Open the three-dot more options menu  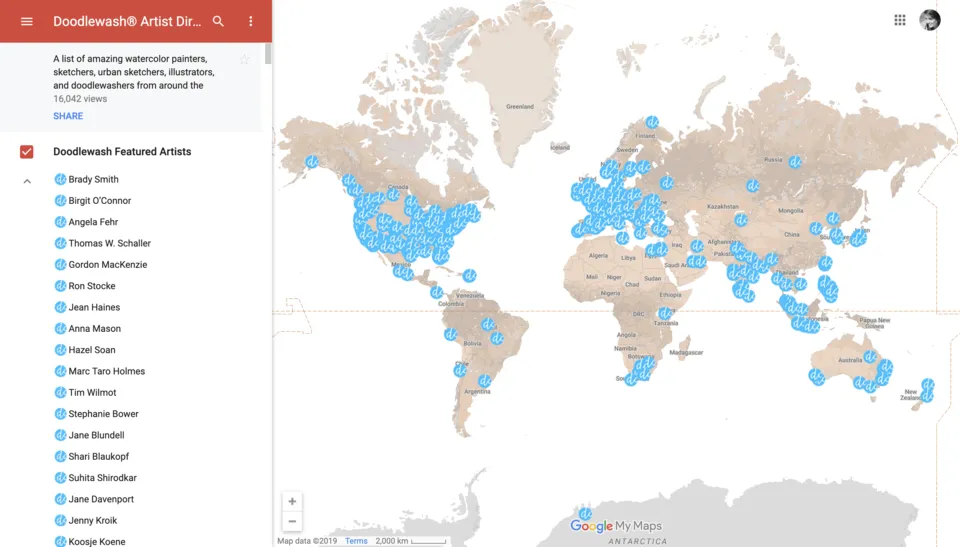[250, 21]
